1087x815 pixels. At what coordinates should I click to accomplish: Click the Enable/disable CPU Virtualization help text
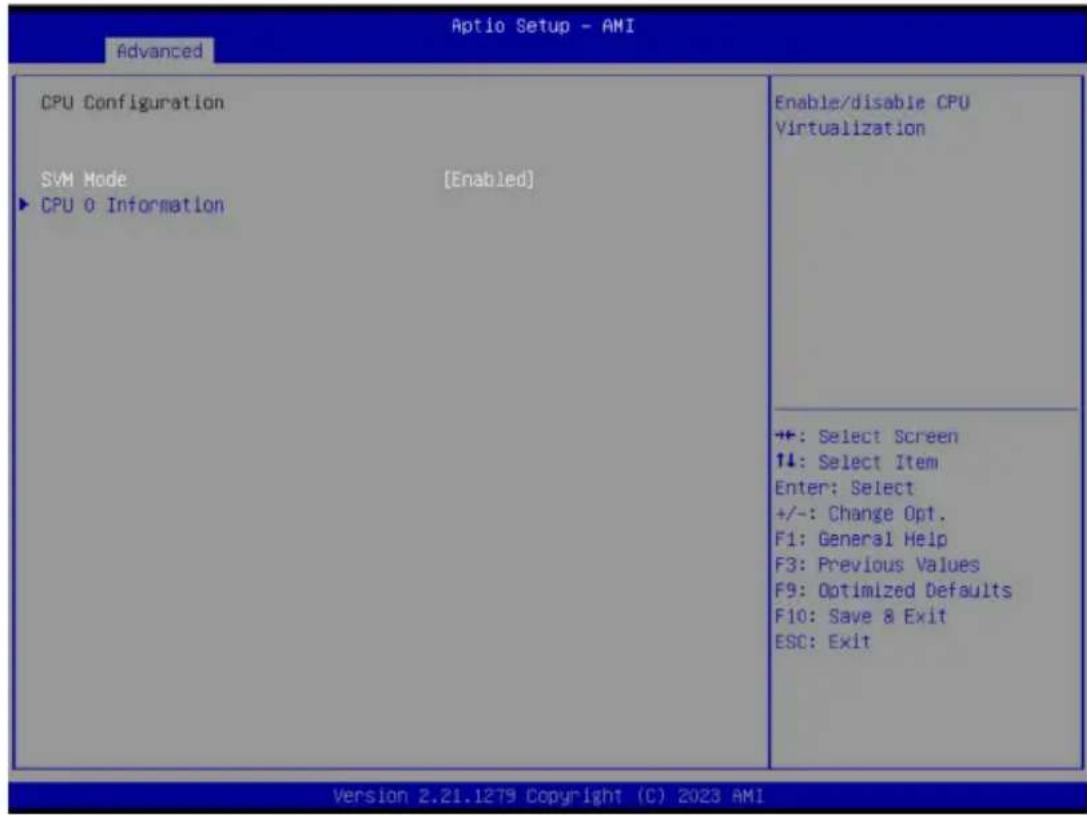(872, 116)
